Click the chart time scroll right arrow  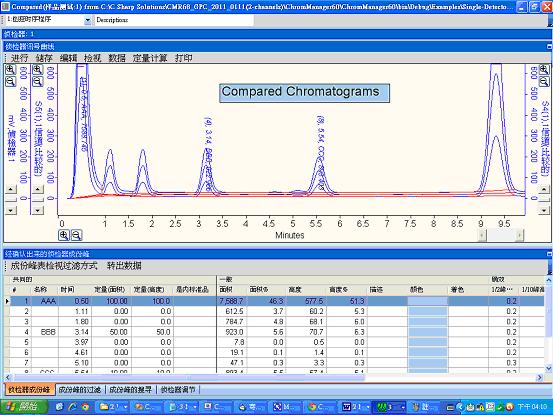[x=519, y=235]
